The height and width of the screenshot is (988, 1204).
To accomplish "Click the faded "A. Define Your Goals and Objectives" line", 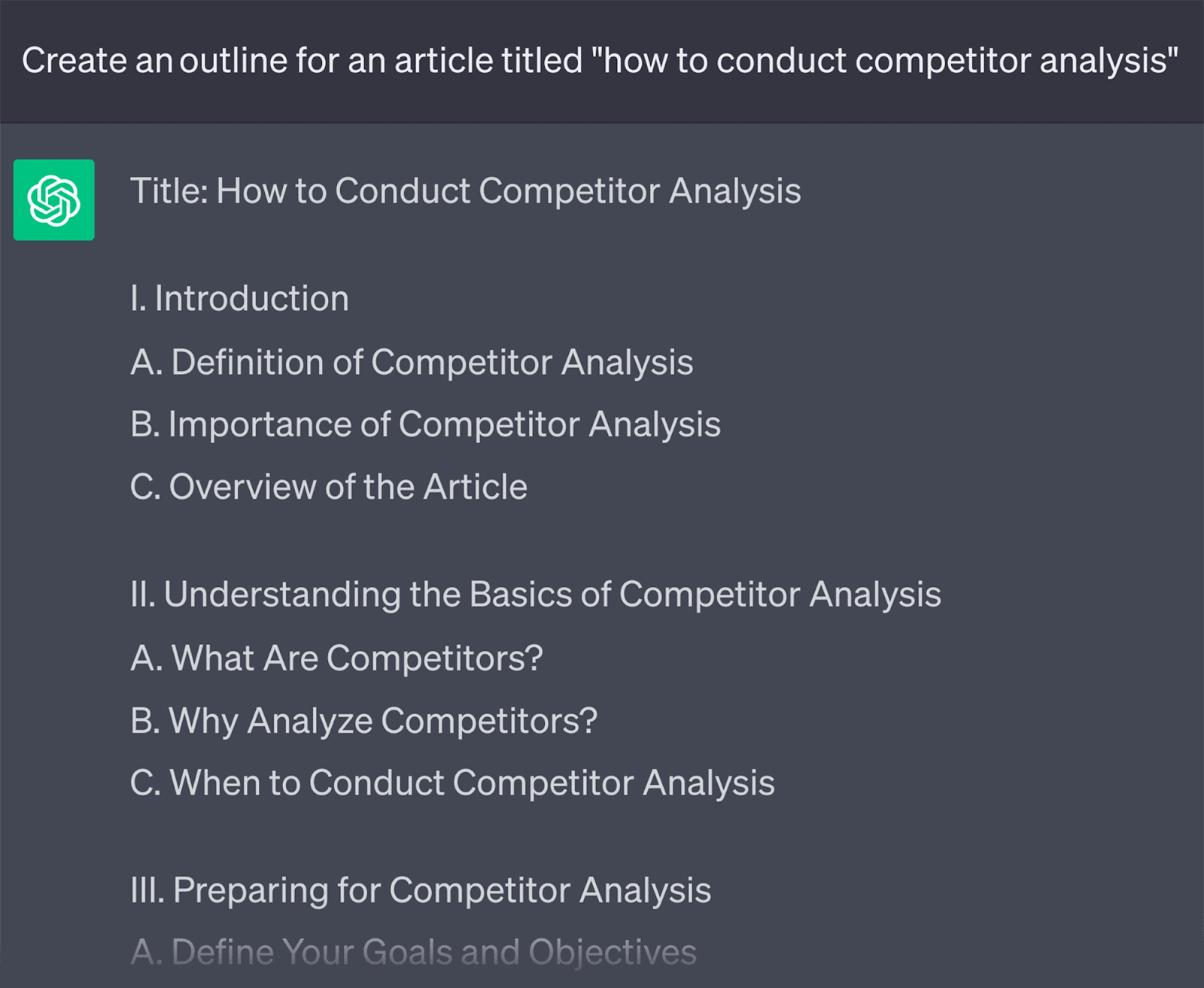I will (x=413, y=953).
